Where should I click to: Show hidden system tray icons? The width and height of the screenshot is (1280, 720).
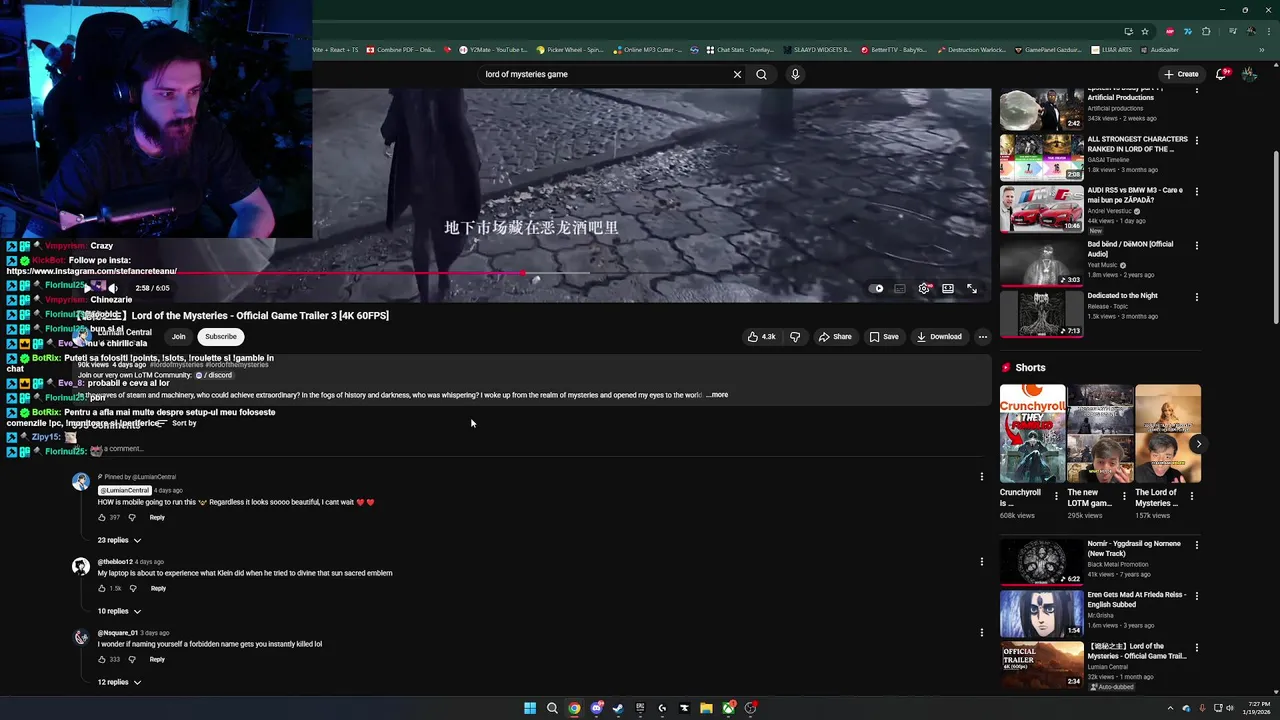tap(1170, 708)
